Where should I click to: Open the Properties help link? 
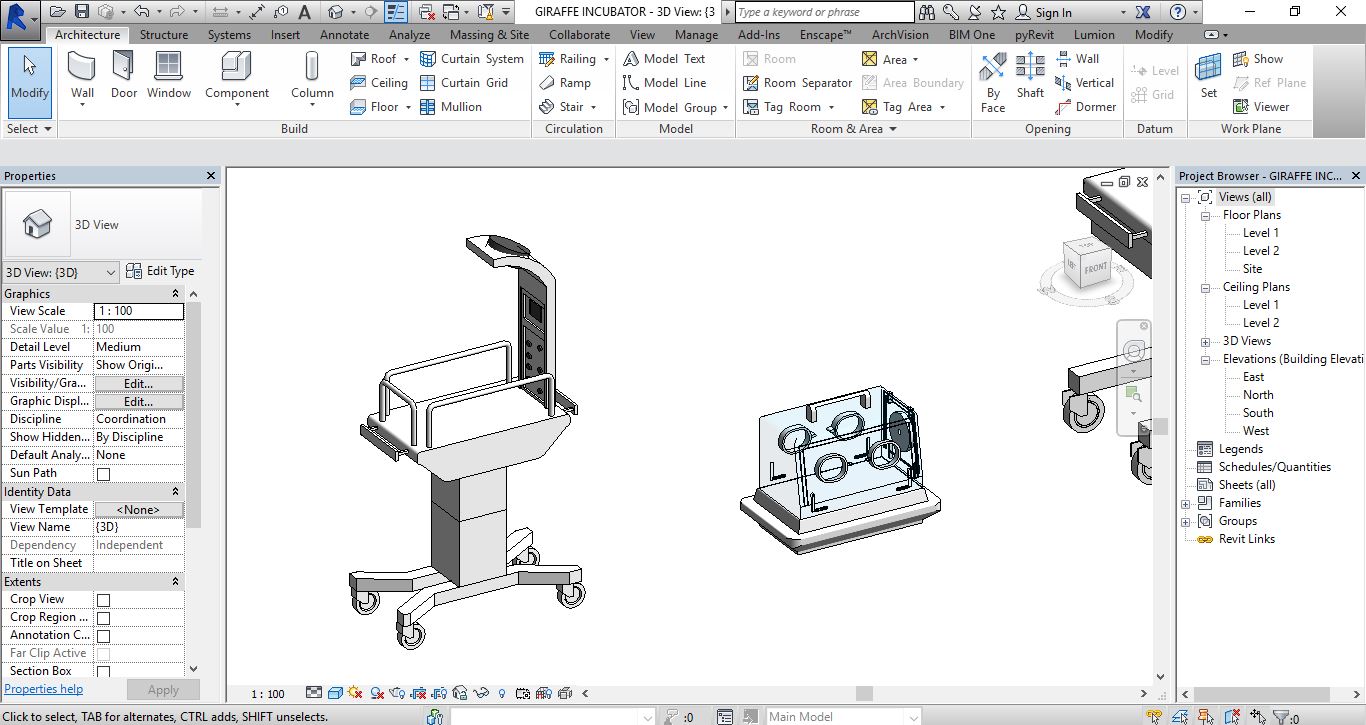point(44,689)
